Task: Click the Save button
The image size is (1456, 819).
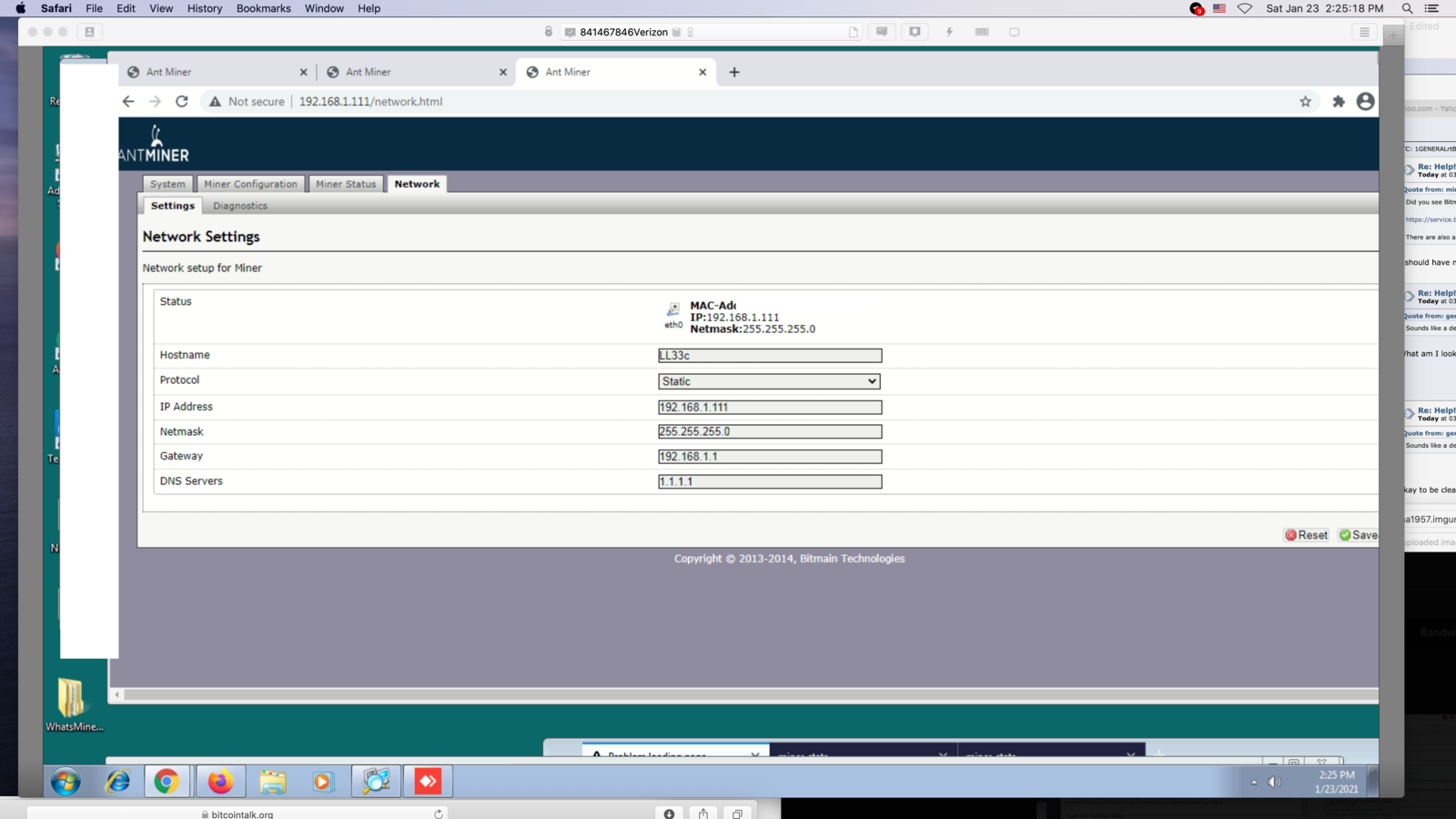Action: click(1358, 535)
